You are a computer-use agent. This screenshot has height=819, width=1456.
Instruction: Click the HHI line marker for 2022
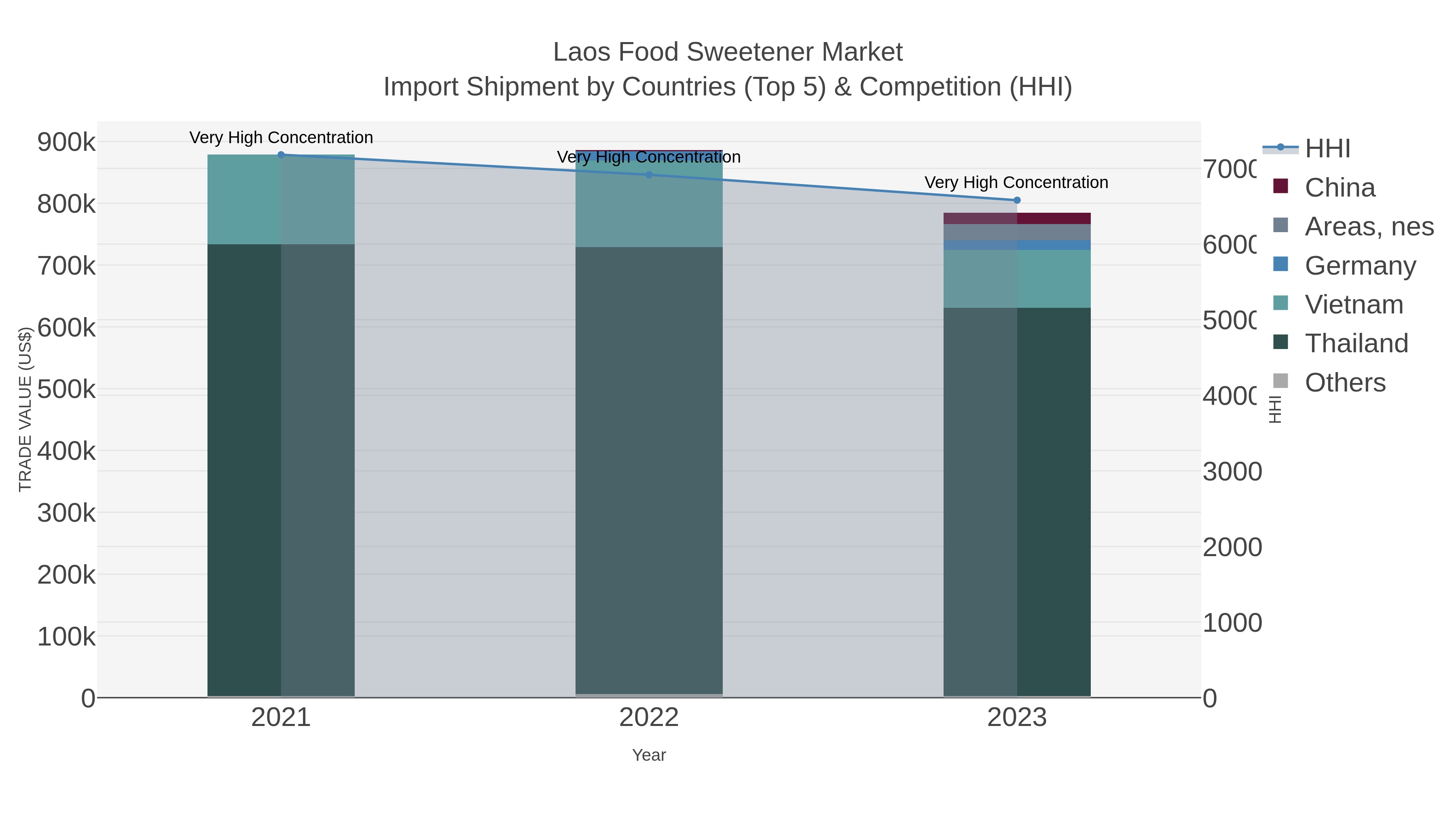coord(649,175)
